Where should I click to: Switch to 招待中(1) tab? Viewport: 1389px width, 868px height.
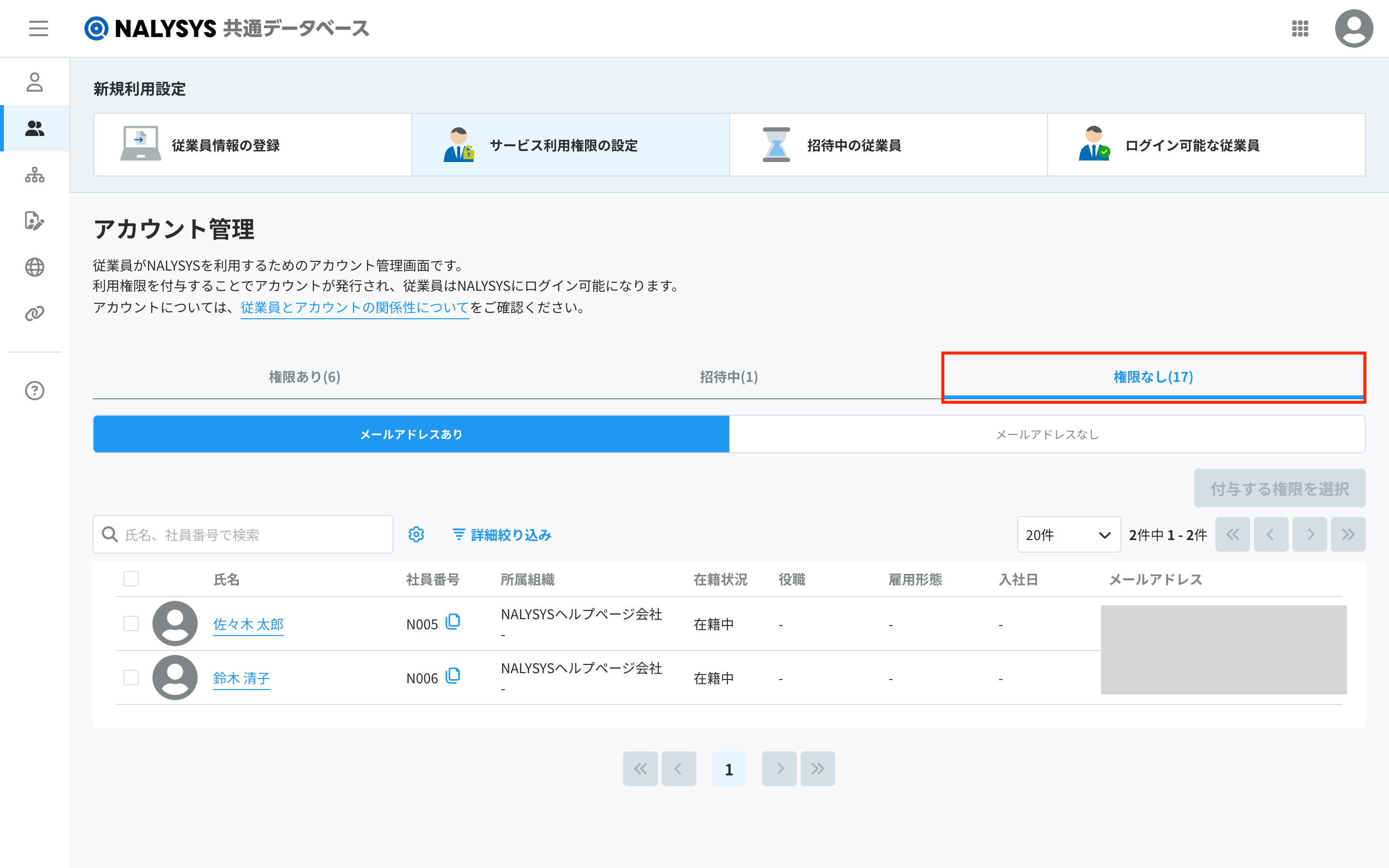[729, 377]
